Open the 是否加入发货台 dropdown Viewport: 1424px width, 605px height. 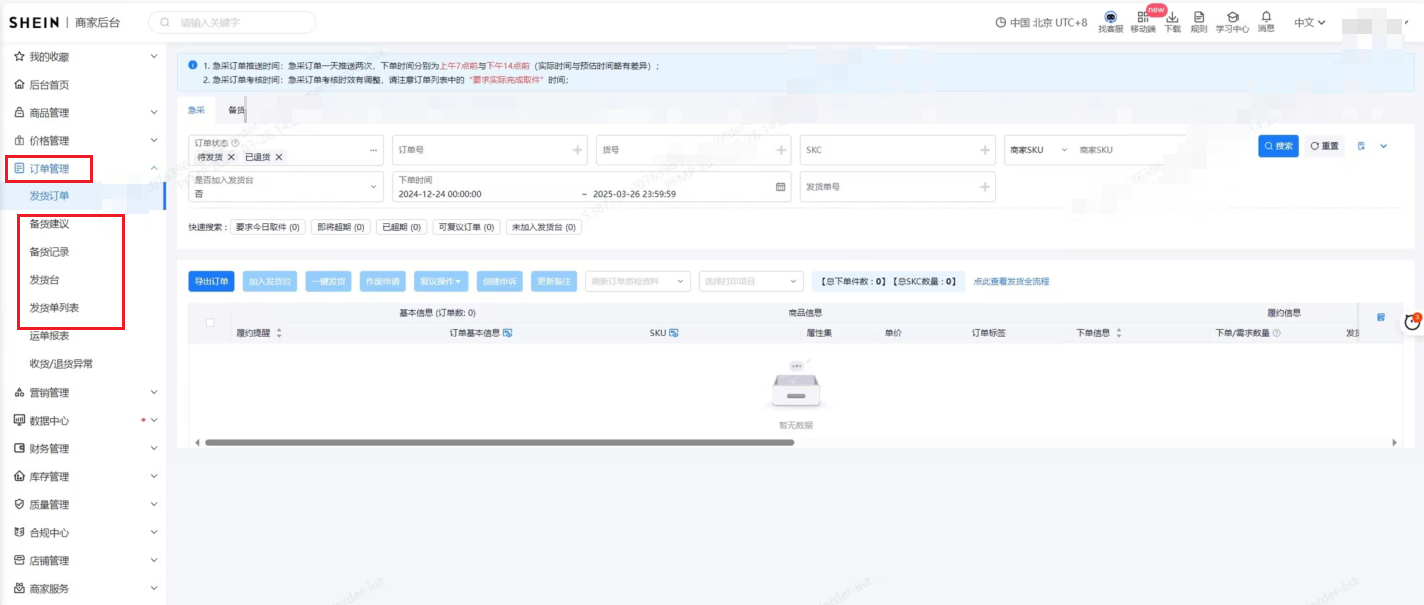click(286, 187)
